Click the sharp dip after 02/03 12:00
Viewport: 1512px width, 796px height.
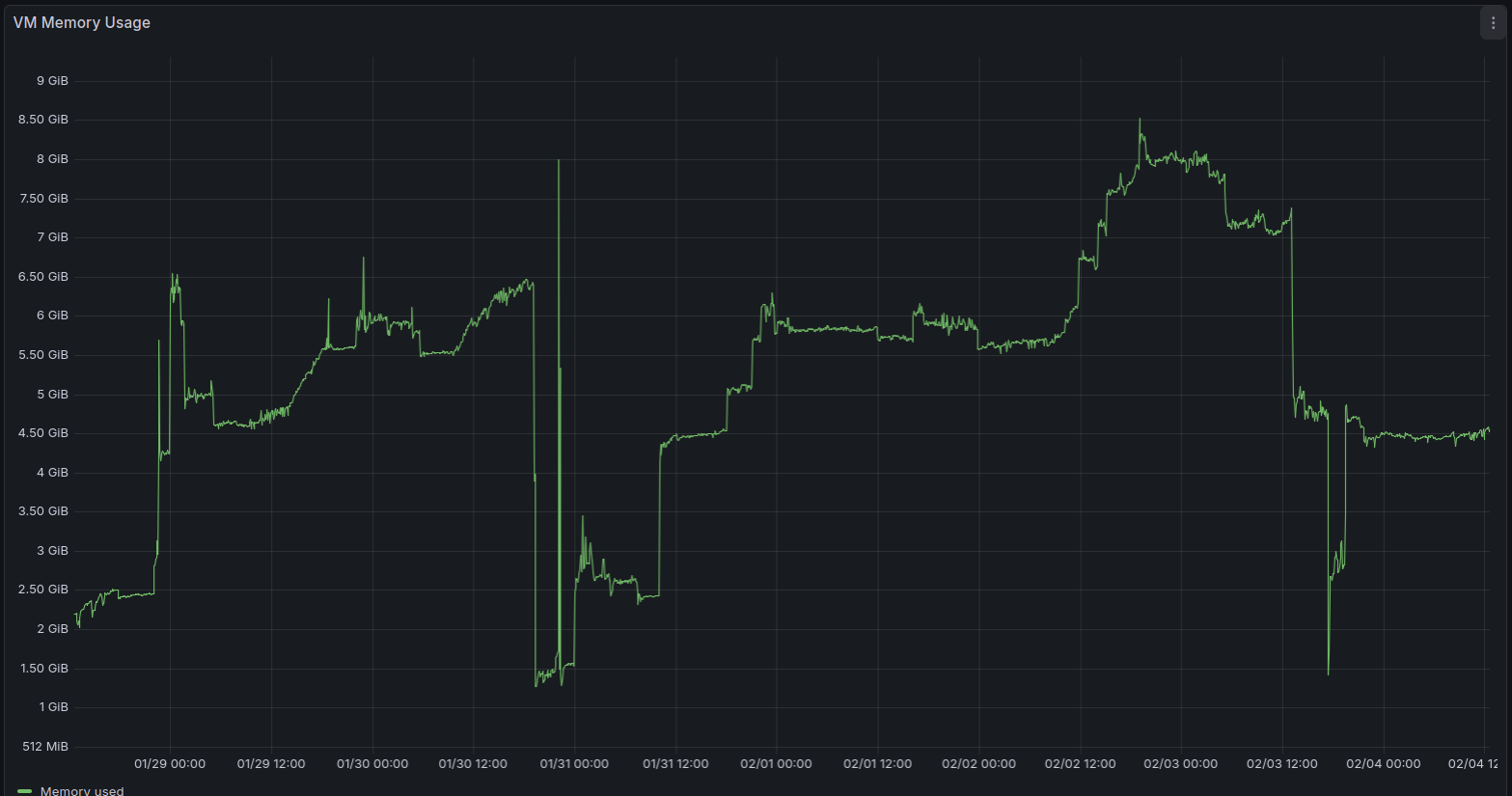tap(1329, 672)
